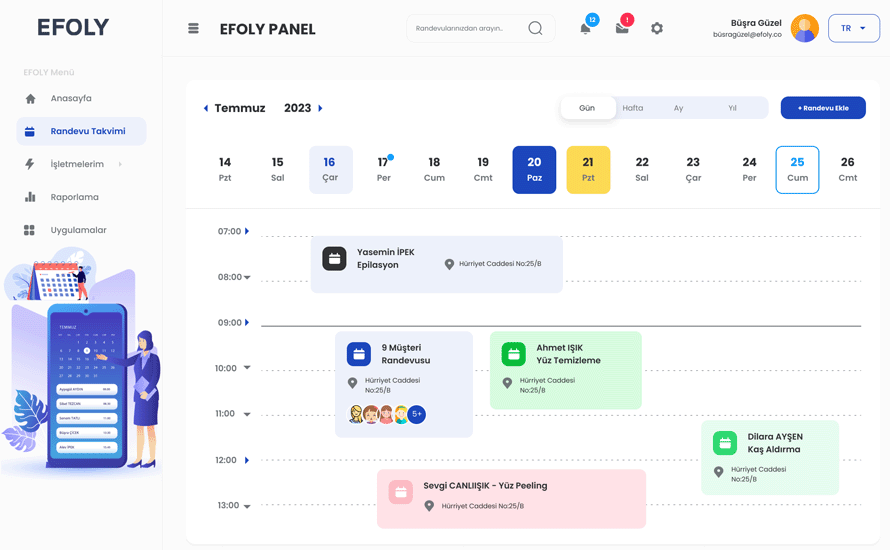Expand the 07:00 time slot arrow

coord(247,231)
